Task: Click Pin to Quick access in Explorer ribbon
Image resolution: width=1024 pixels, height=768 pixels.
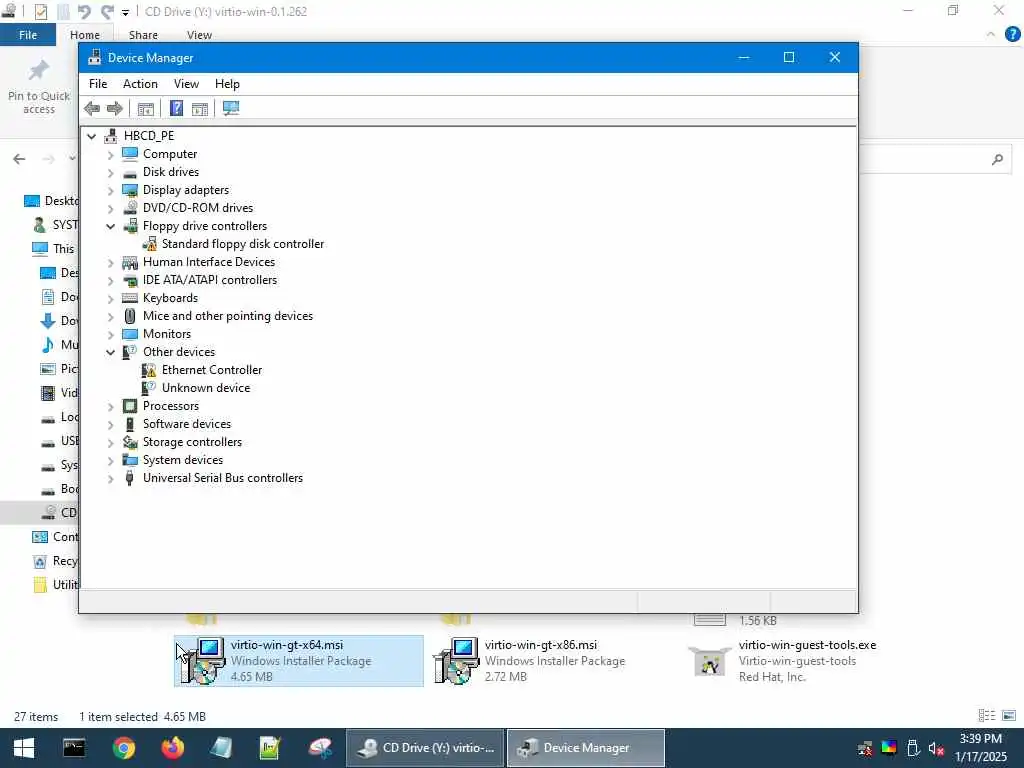Action: point(39,88)
